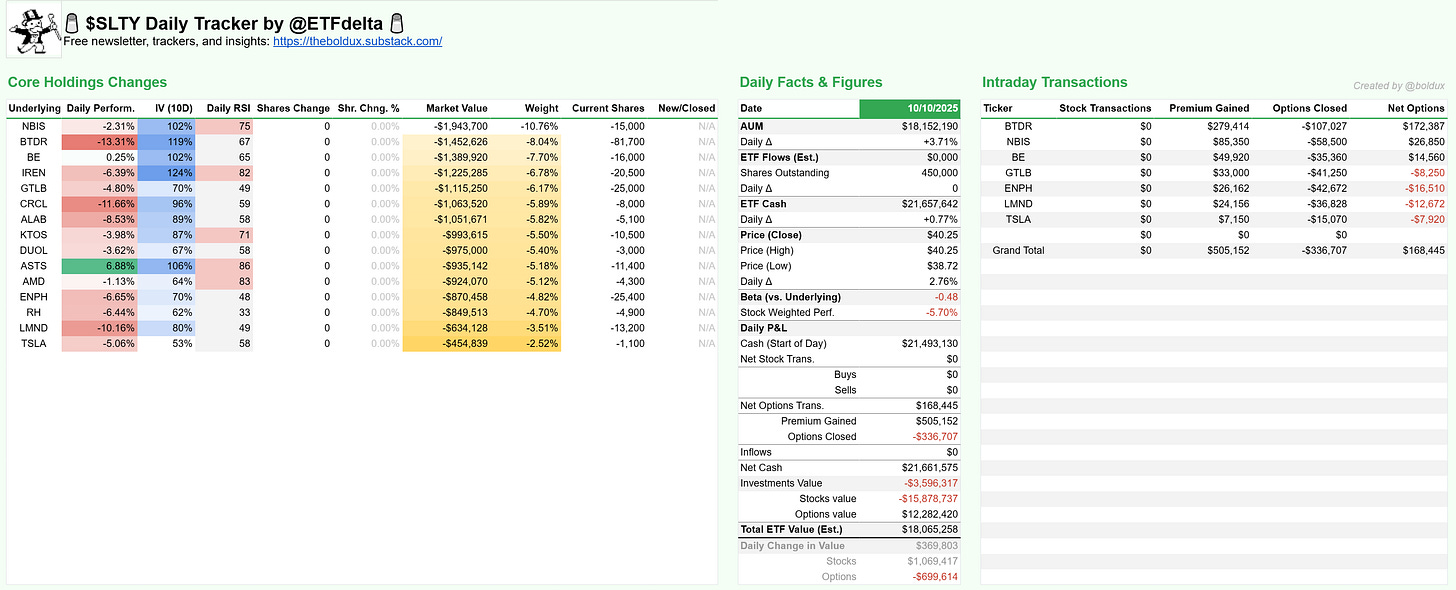Select the Weight column header
Screen dimensions: 1456x590
[x=541, y=108]
